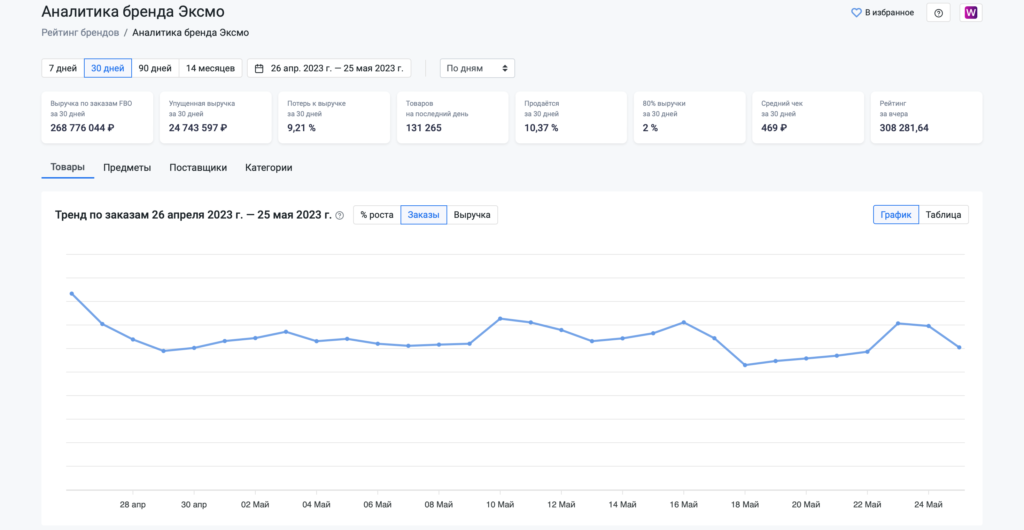Click the 12 Май axis label
1024x530 pixels.
tap(561, 505)
